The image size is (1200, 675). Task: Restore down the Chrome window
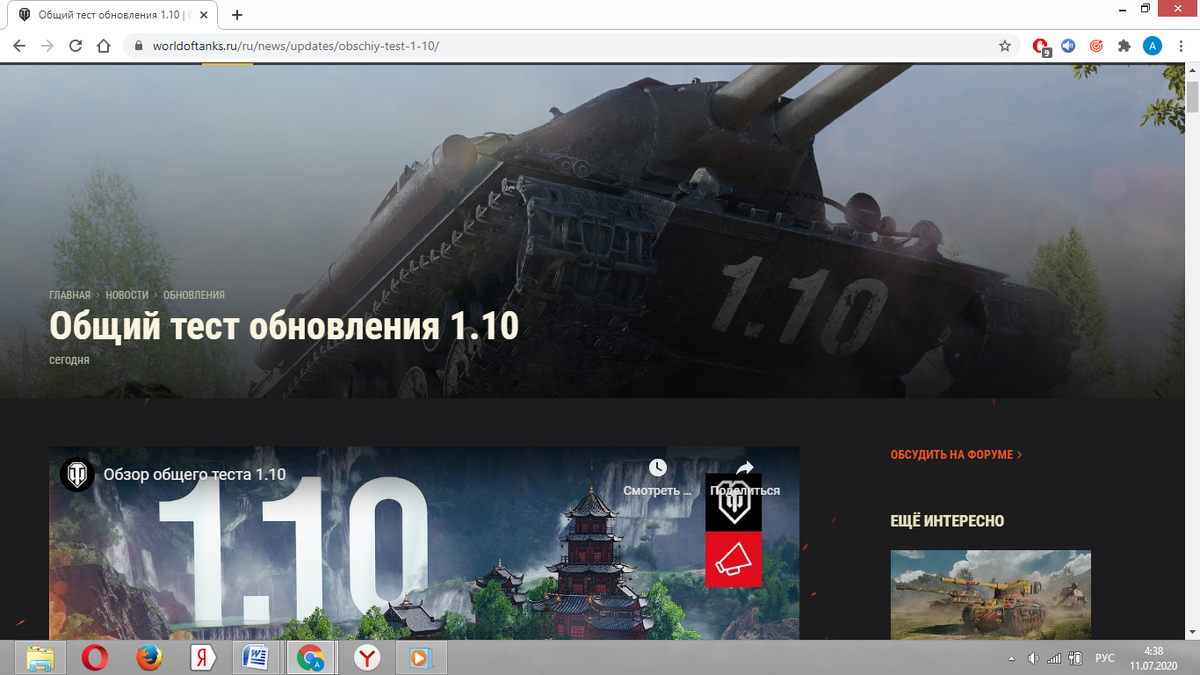tap(1145, 8)
